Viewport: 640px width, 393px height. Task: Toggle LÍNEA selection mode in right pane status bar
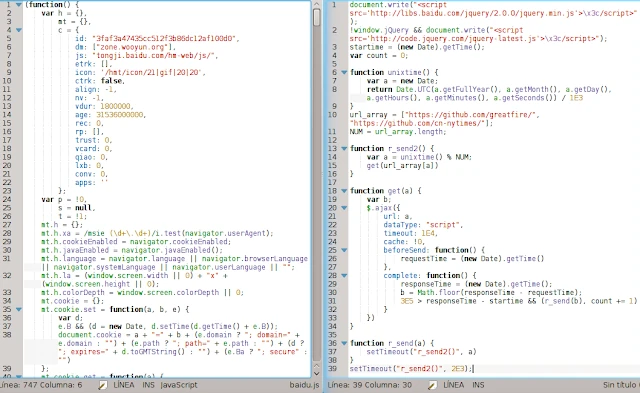pyautogui.click(x=453, y=385)
